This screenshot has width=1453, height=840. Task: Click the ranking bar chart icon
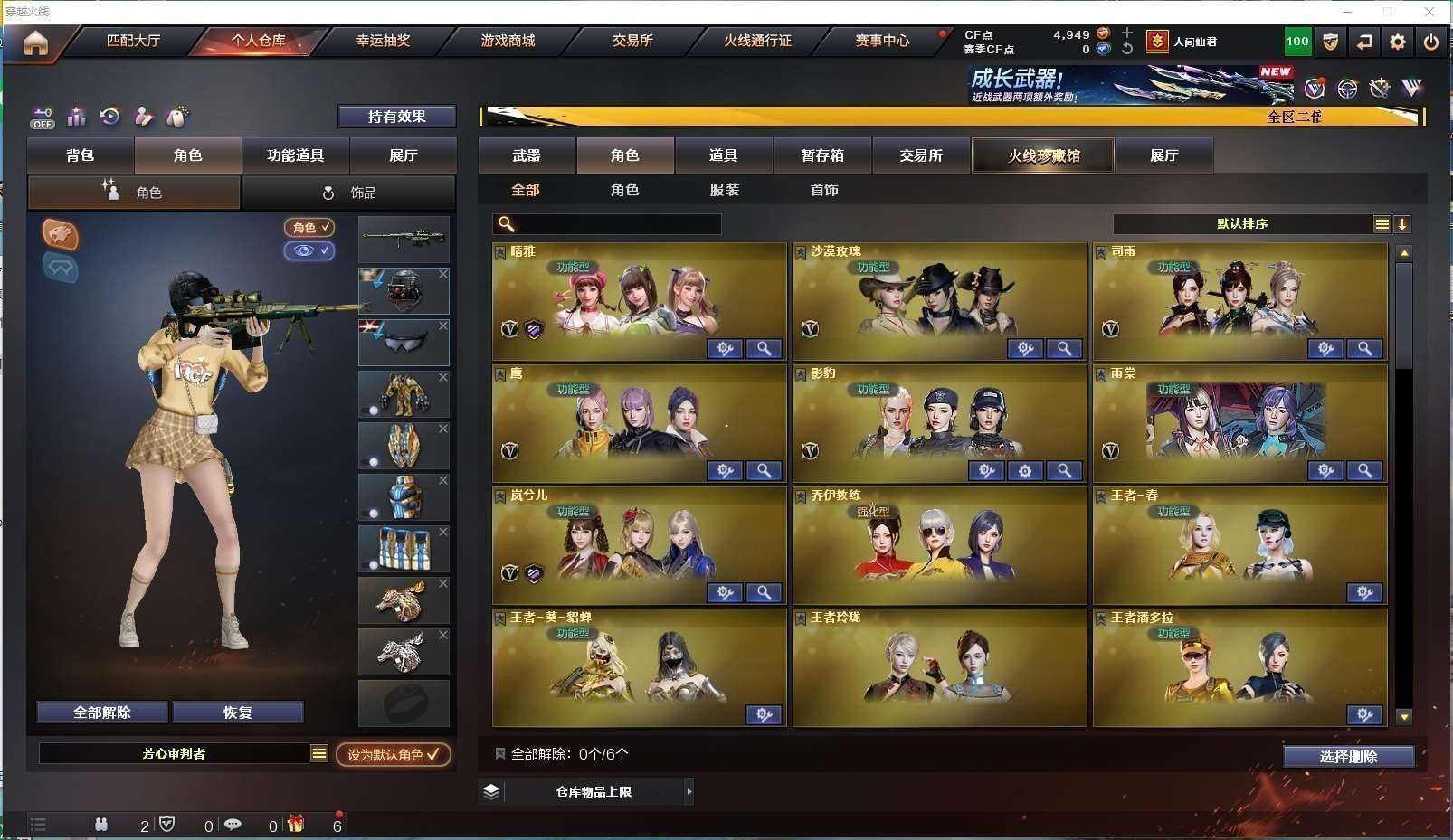click(76, 116)
